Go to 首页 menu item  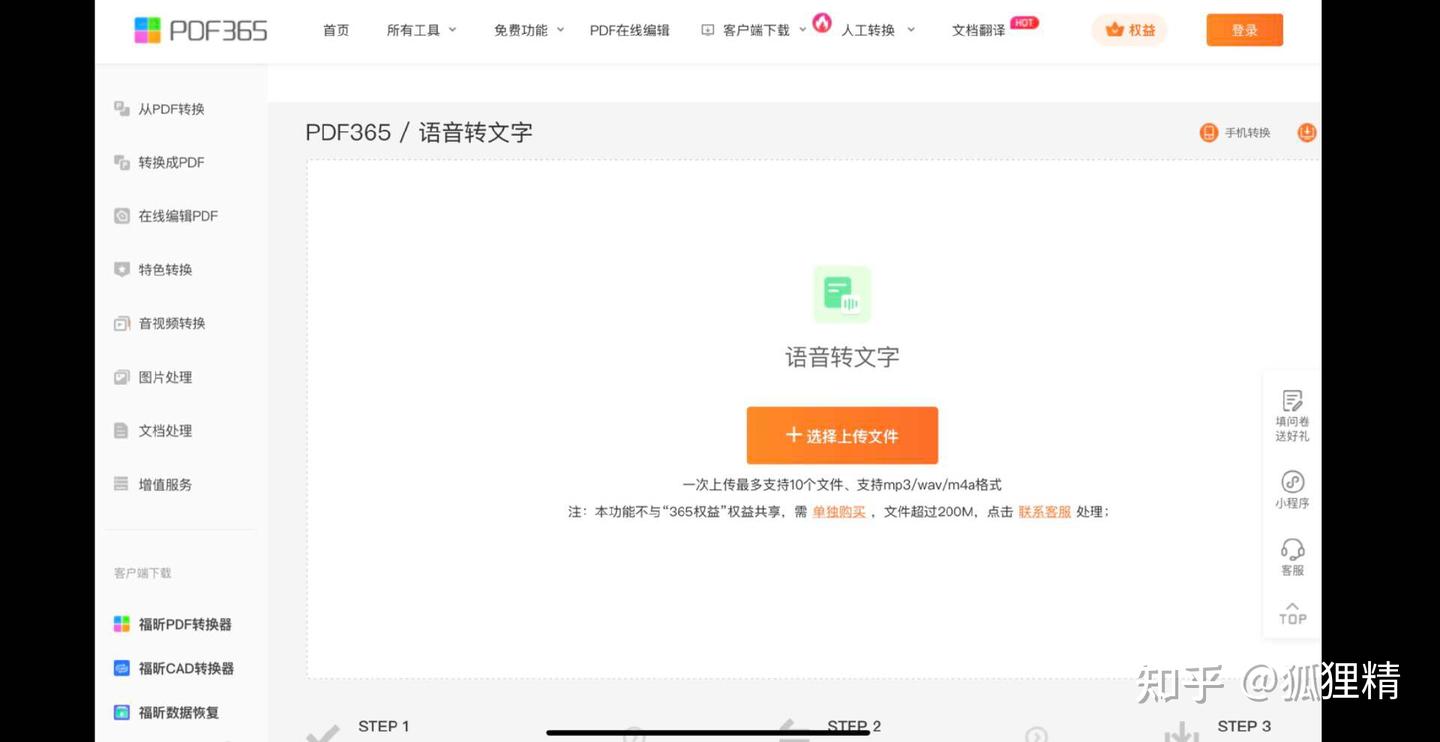[336, 30]
